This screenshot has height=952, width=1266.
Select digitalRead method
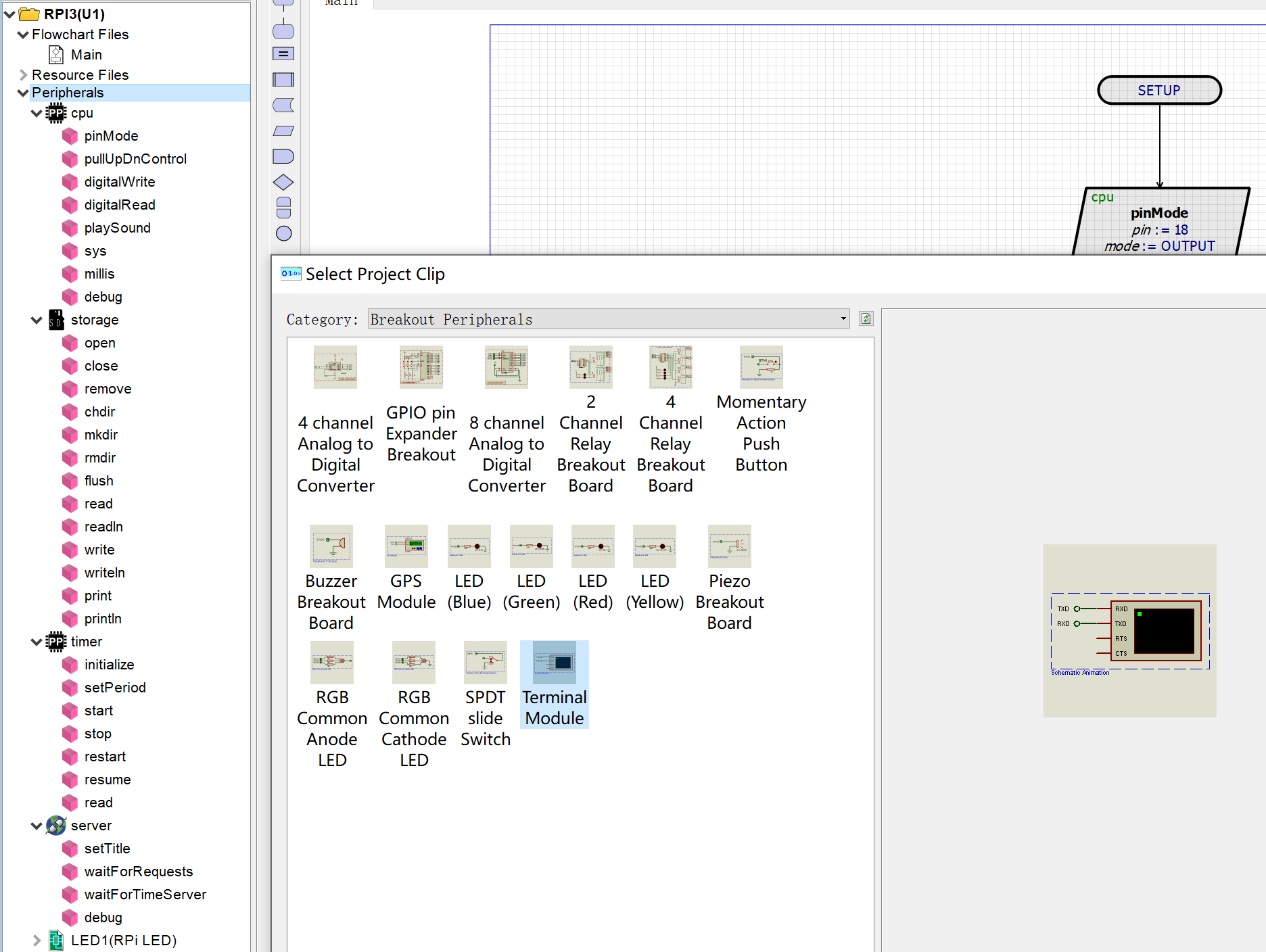(x=120, y=205)
